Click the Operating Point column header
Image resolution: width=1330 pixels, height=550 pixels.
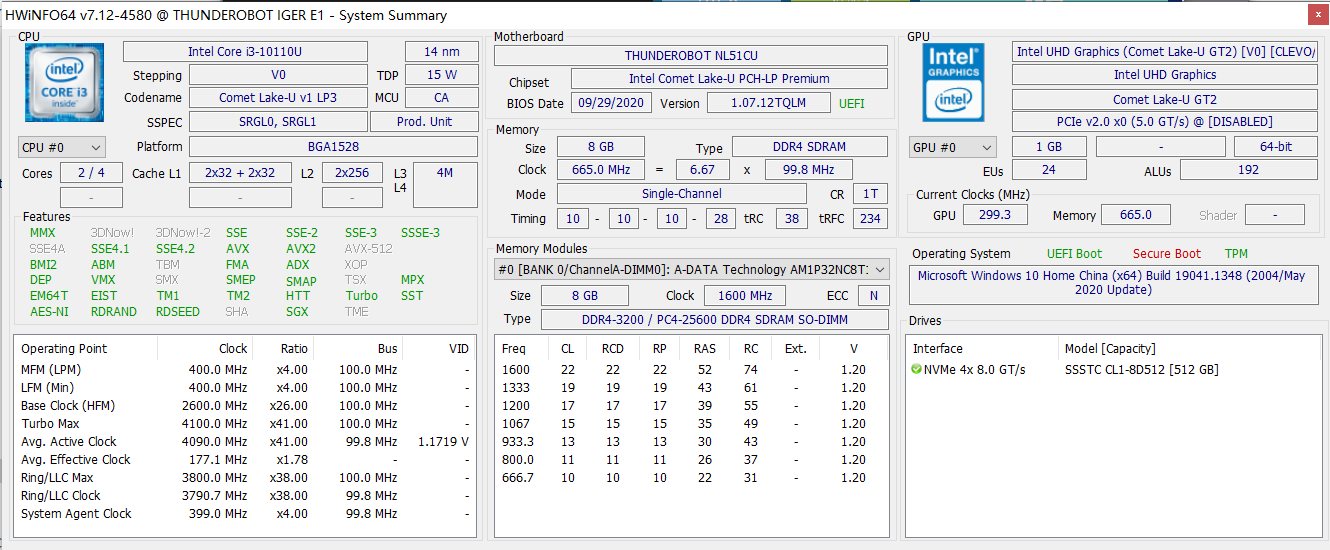64,349
